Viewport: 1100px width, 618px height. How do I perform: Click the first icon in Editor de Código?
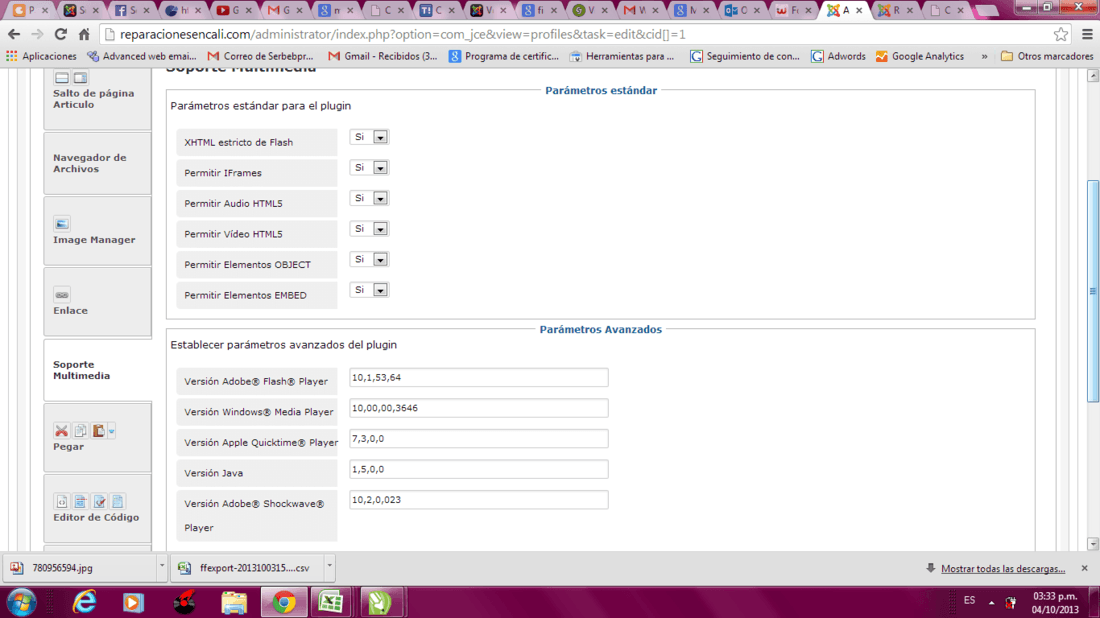click(x=62, y=502)
